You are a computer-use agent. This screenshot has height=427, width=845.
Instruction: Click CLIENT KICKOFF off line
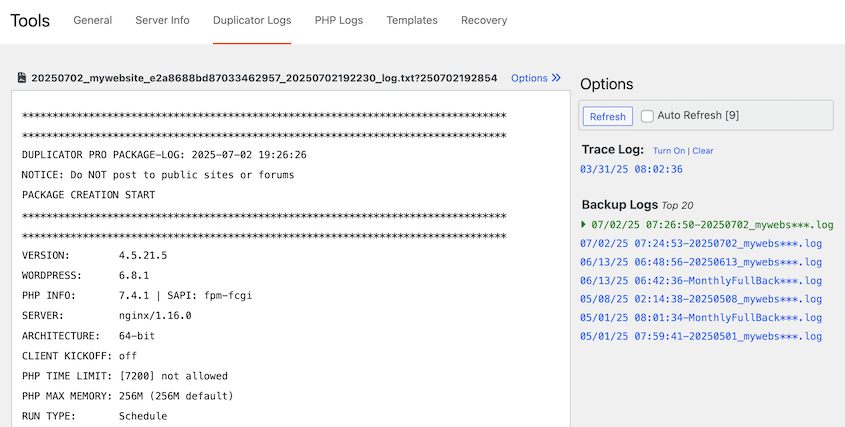tap(79, 356)
